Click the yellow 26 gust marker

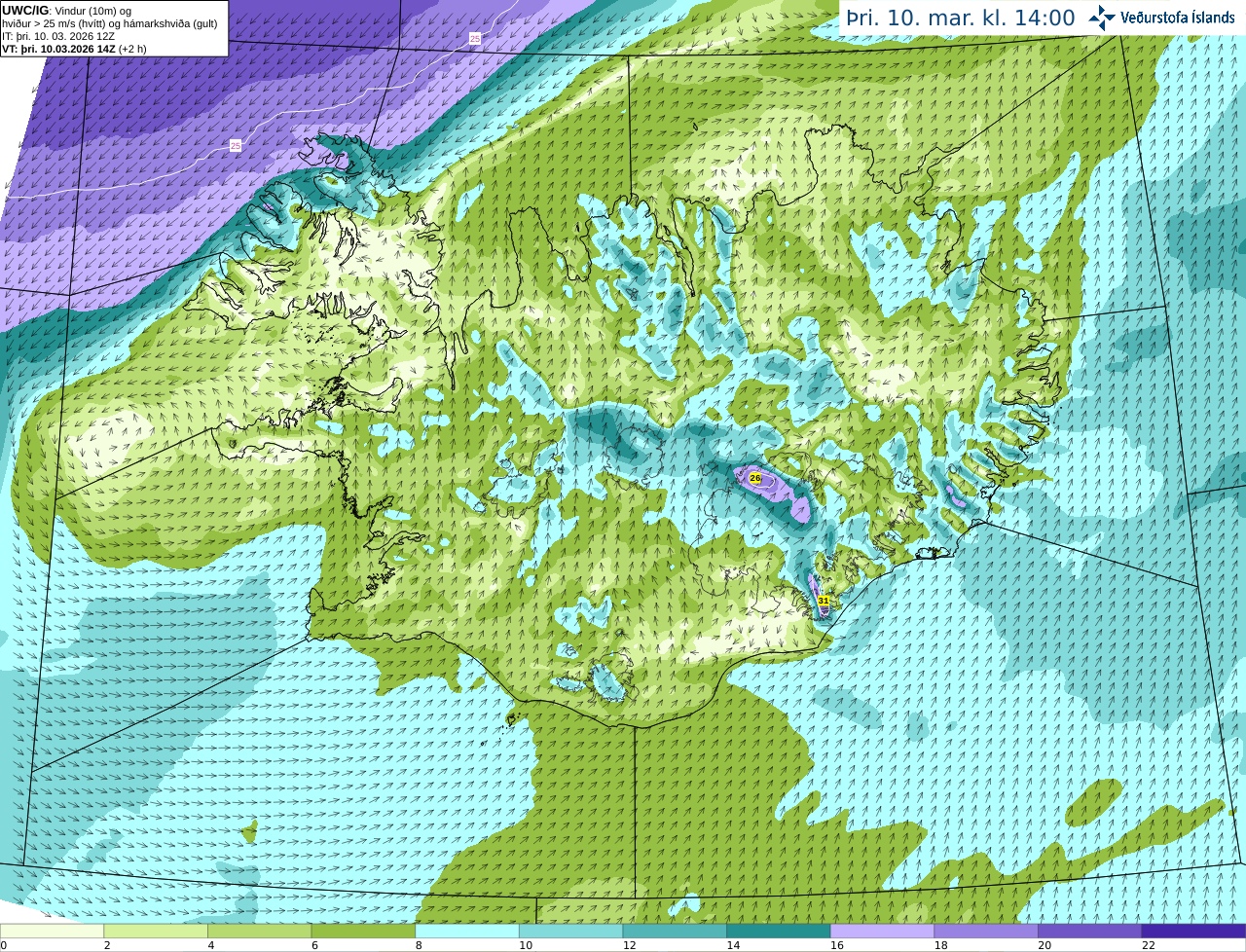pos(754,478)
